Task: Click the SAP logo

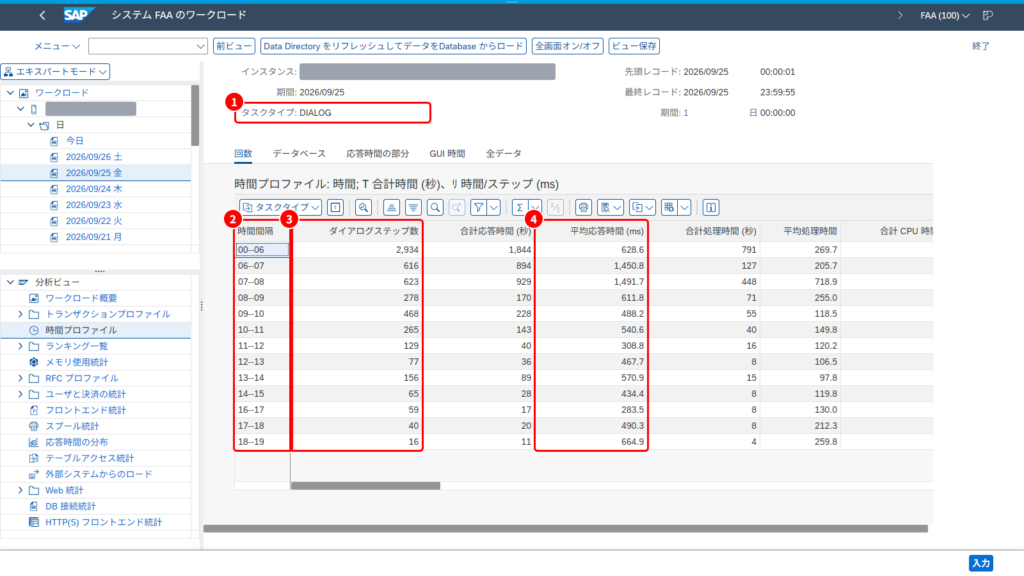Action: point(78,14)
